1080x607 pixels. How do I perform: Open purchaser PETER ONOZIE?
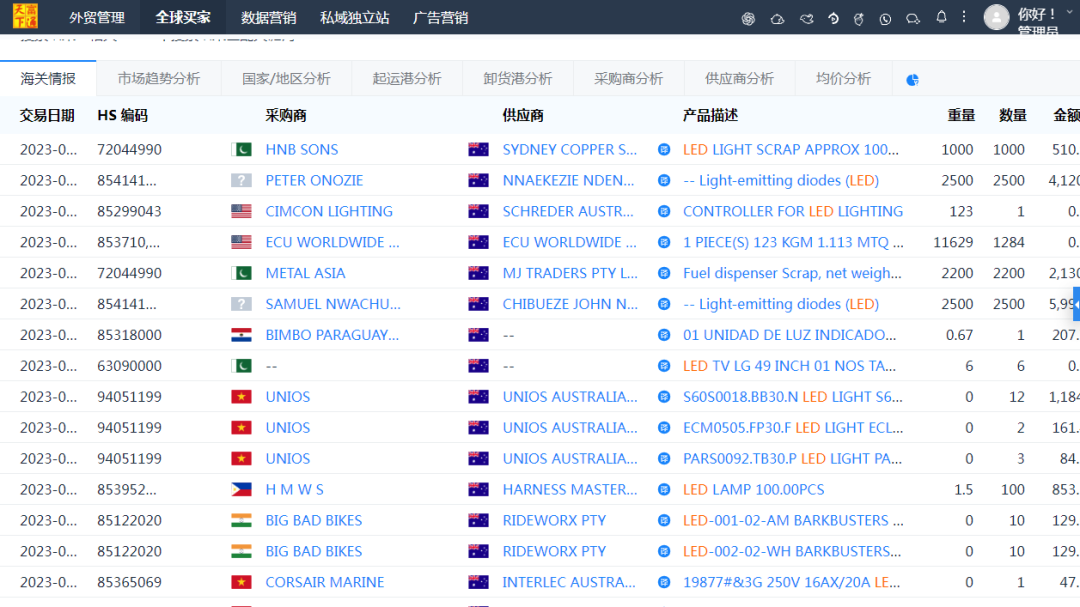tap(314, 181)
